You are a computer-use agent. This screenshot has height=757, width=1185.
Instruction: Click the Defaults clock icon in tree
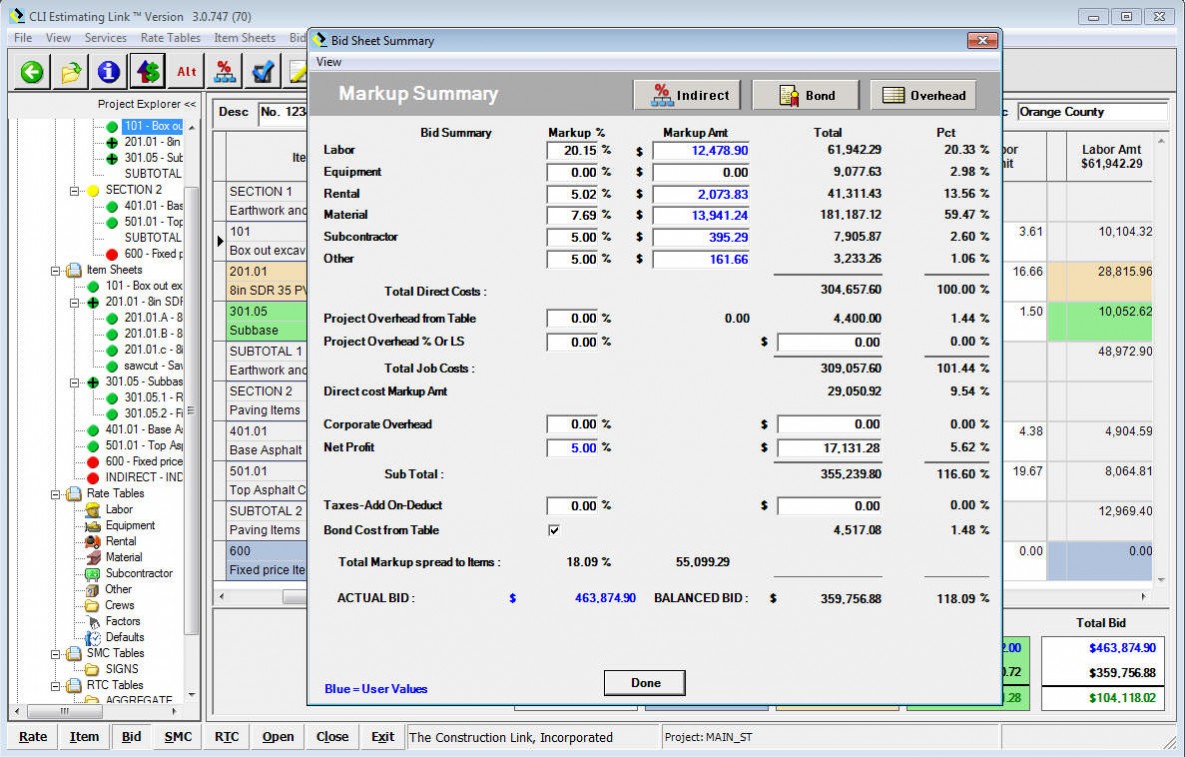pyautogui.click(x=93, y=637)
